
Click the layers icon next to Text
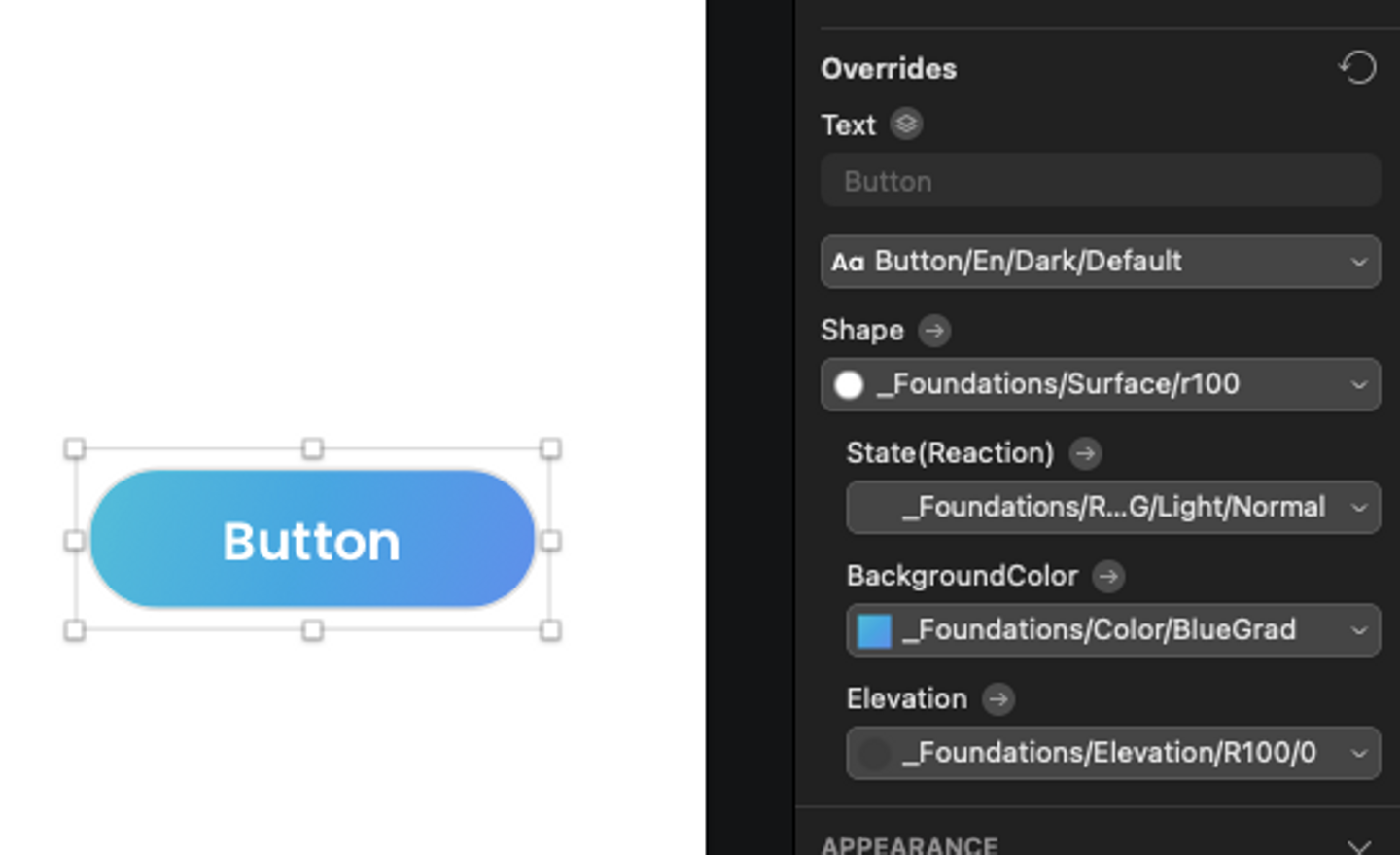click(x=906, y=125)
